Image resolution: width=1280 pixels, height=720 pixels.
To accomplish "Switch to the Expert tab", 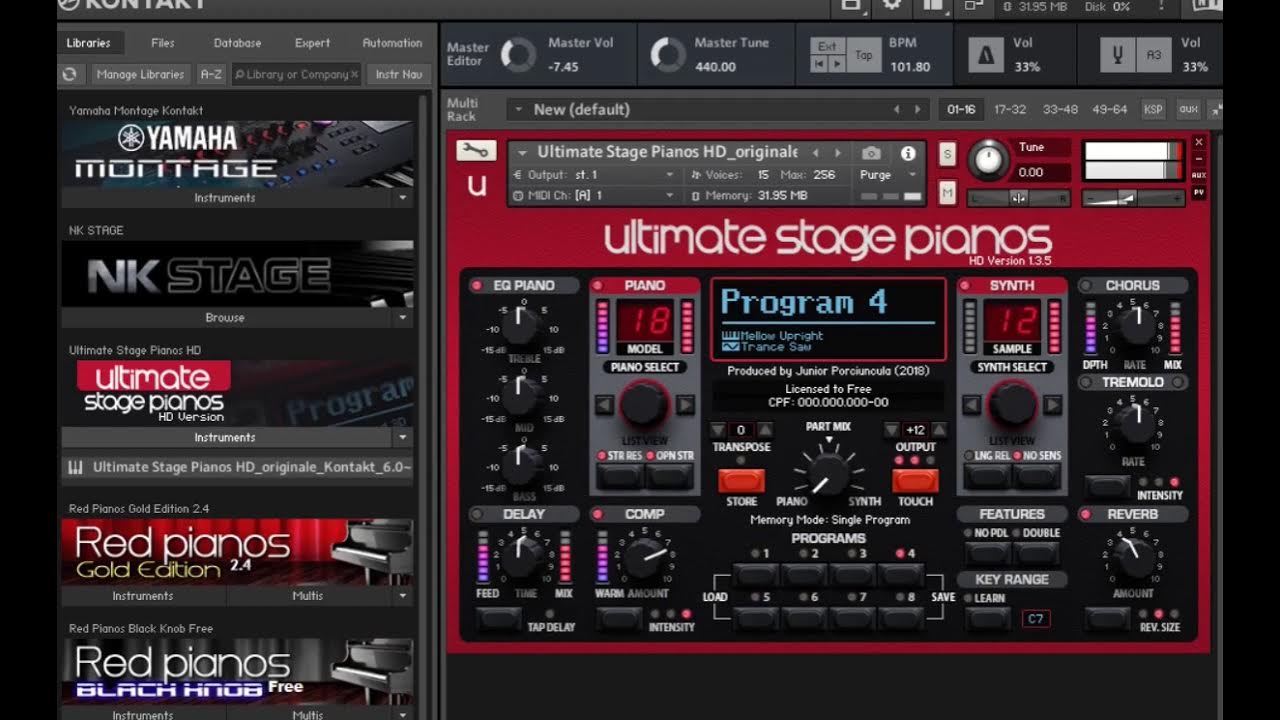I will [312, 43].
